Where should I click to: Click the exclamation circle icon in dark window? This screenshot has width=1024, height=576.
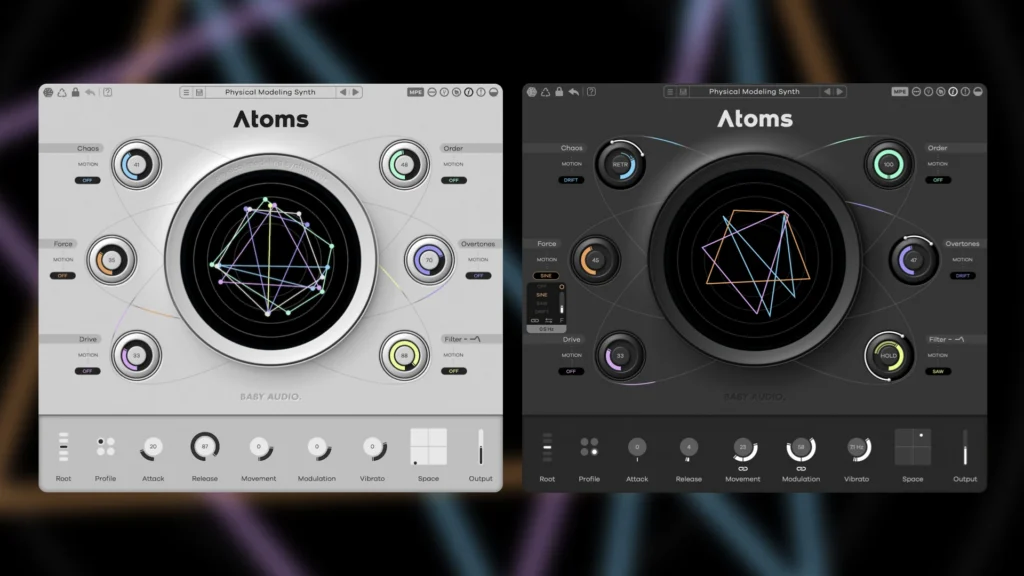[966, 91]
